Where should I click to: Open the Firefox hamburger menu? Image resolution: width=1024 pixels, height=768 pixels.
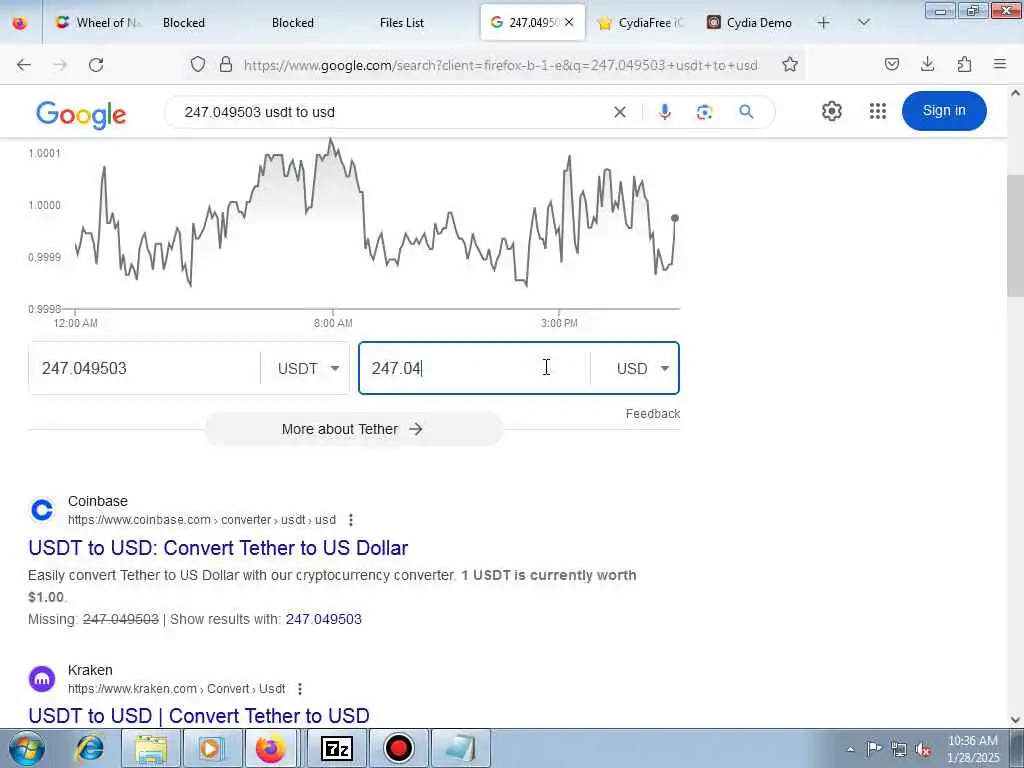click(1000, 64)
